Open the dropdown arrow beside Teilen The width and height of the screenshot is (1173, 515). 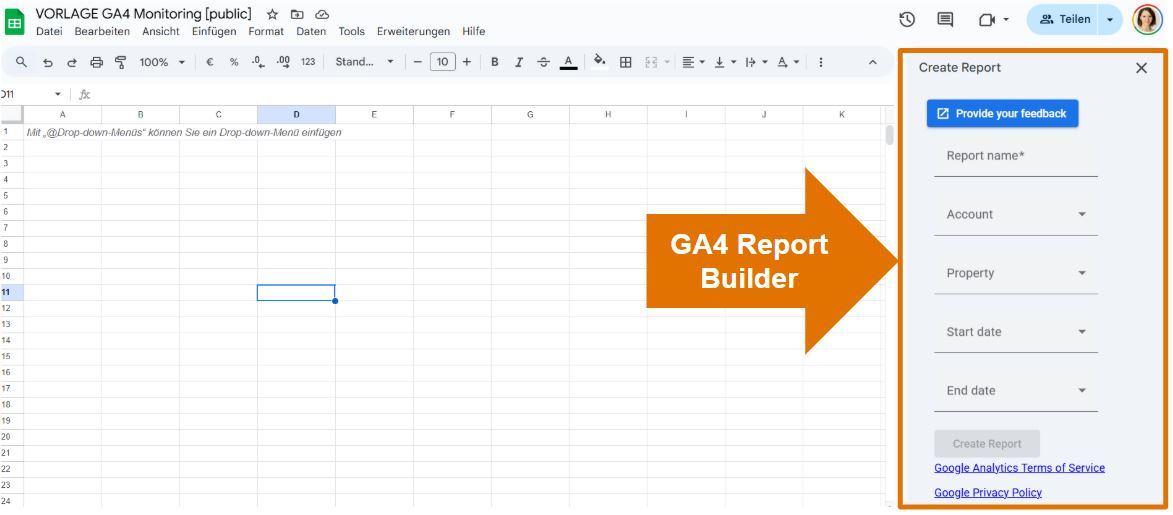1110,19
